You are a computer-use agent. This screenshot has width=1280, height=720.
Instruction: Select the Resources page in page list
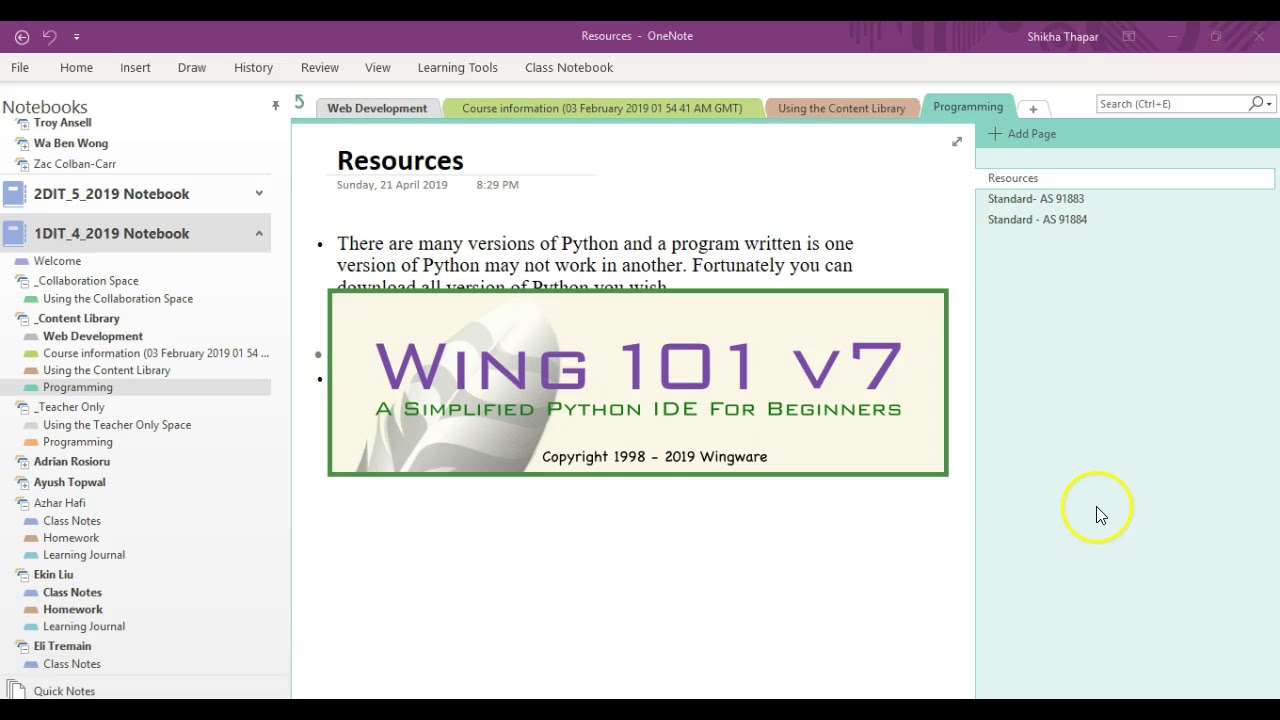click(1126, 178)
